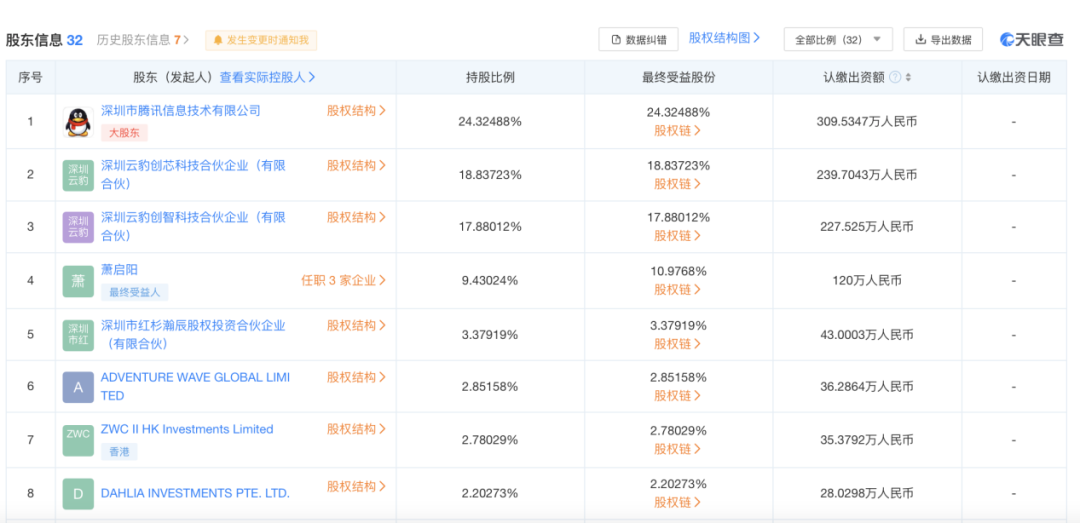Open the 全部比例 (32) dropdown

pos(838,40)
